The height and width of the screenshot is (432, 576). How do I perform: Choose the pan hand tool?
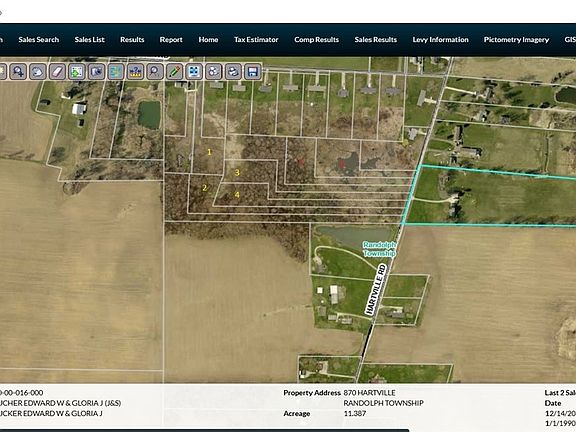[x=37, y=72]
